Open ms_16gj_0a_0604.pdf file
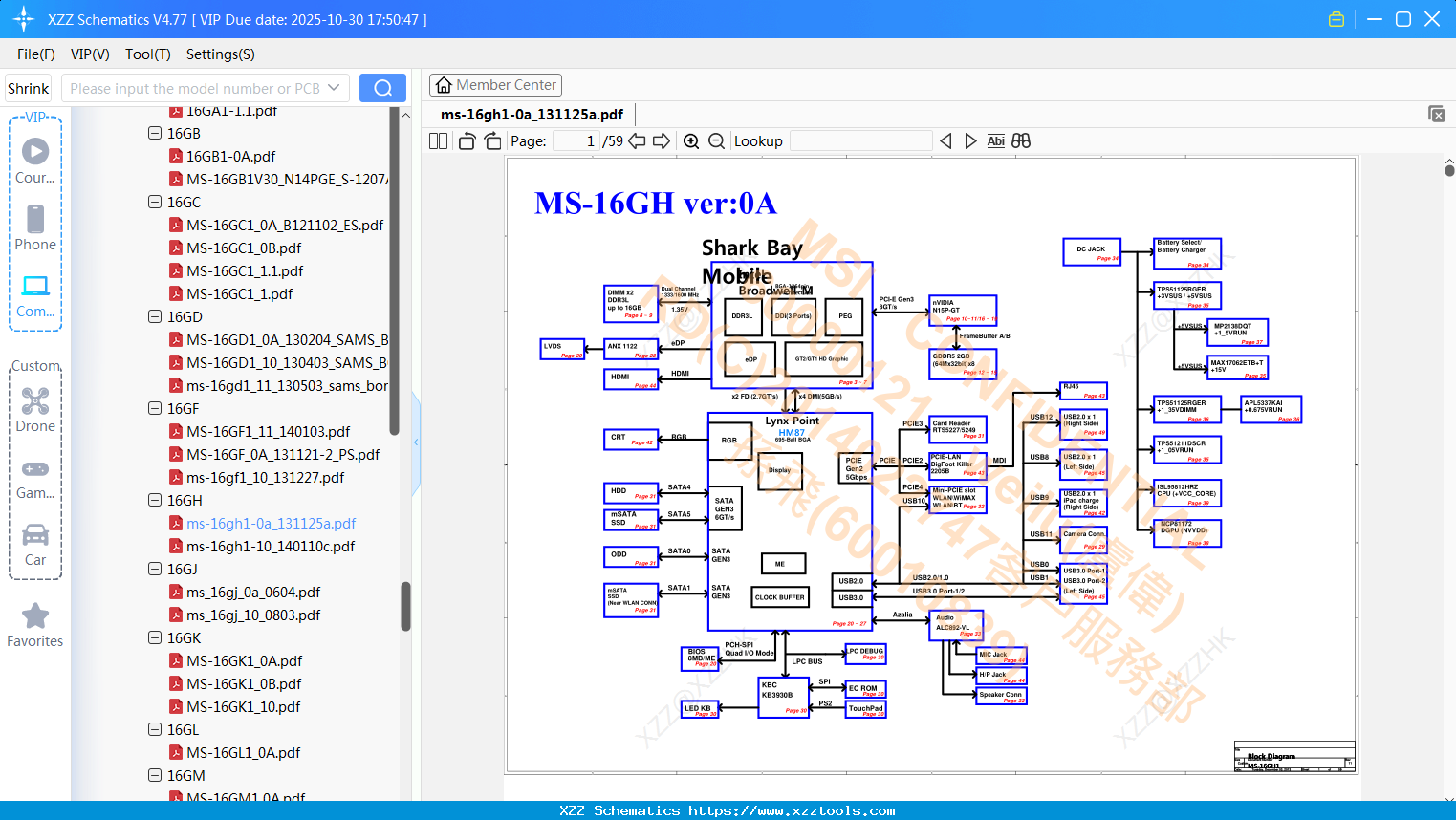 click(253, 593)
